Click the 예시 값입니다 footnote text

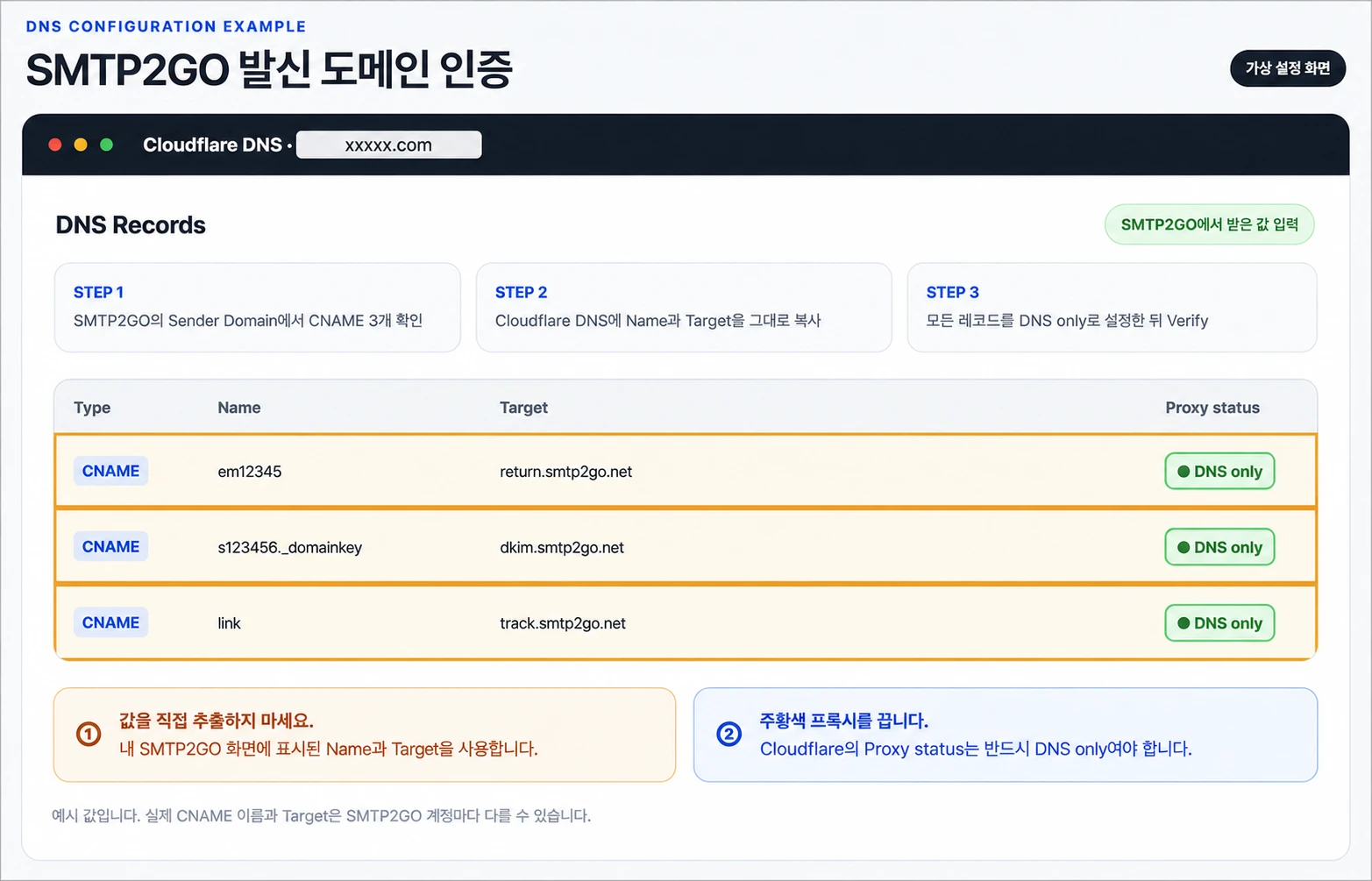tap(322, 816)
